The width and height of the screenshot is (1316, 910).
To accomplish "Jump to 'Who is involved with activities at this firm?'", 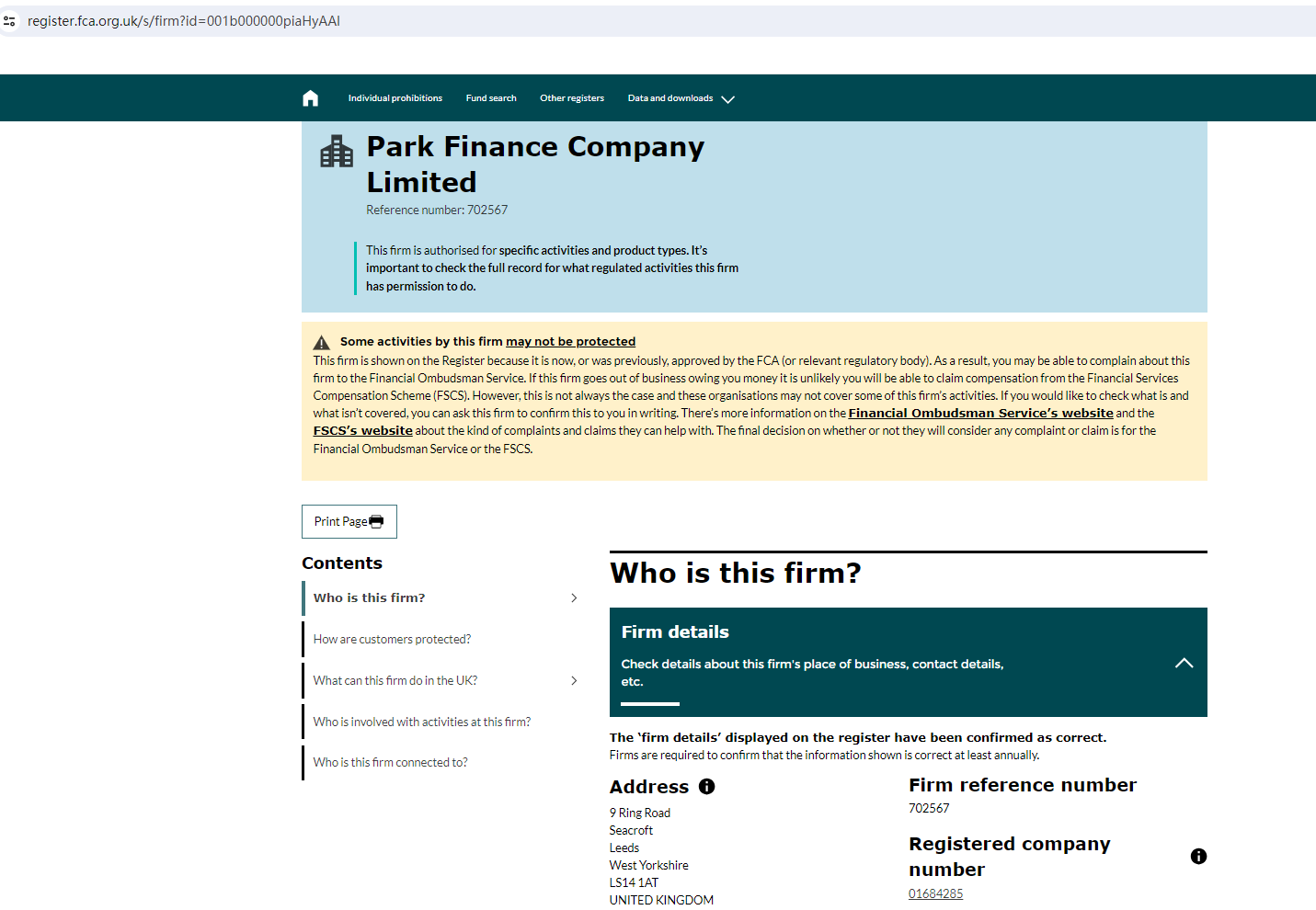I will pyautogui.click(x=422, y=722).
